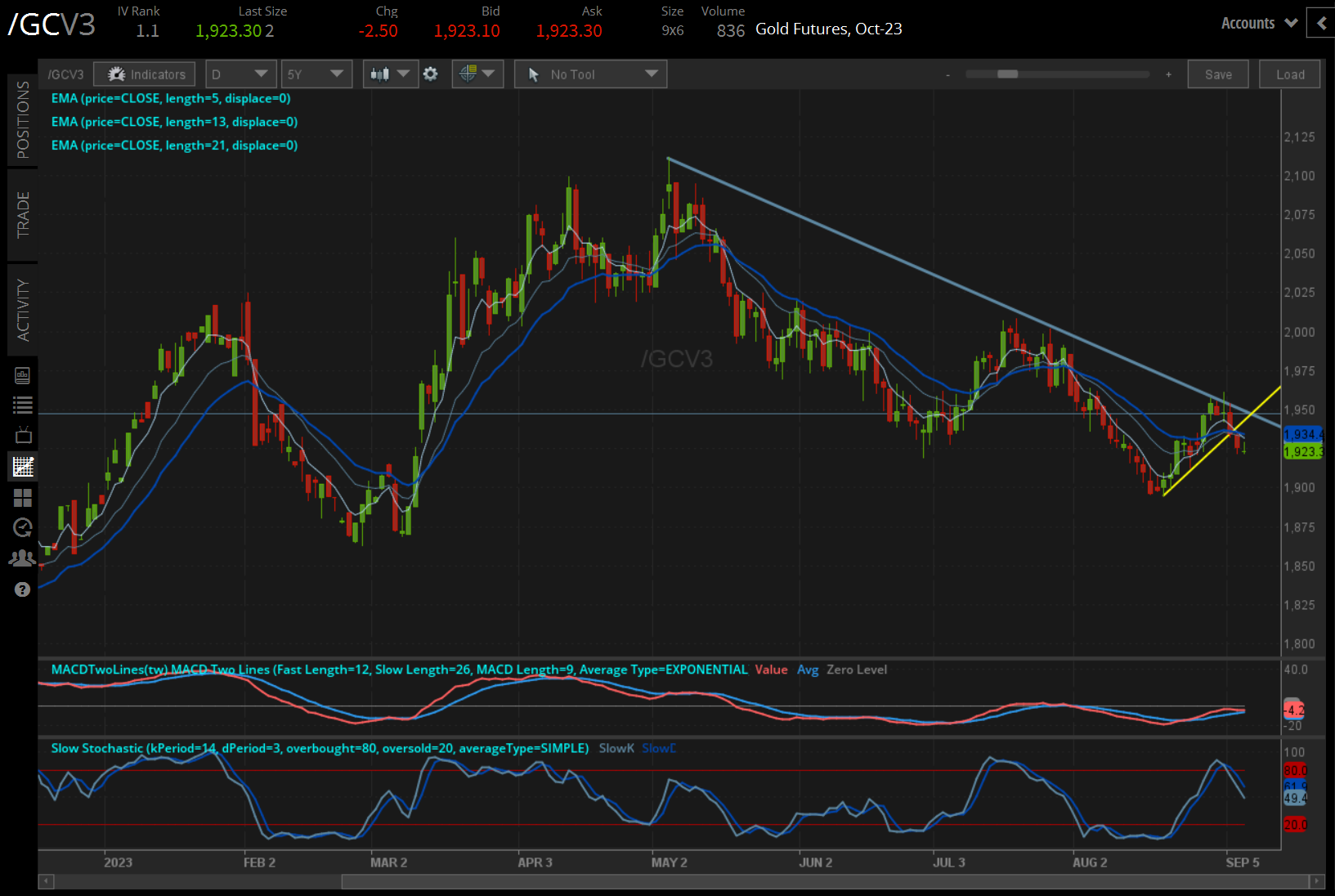Open the No Tool drawing dropdown
This screenshot has width=1335, height=896.
[590, 74]
